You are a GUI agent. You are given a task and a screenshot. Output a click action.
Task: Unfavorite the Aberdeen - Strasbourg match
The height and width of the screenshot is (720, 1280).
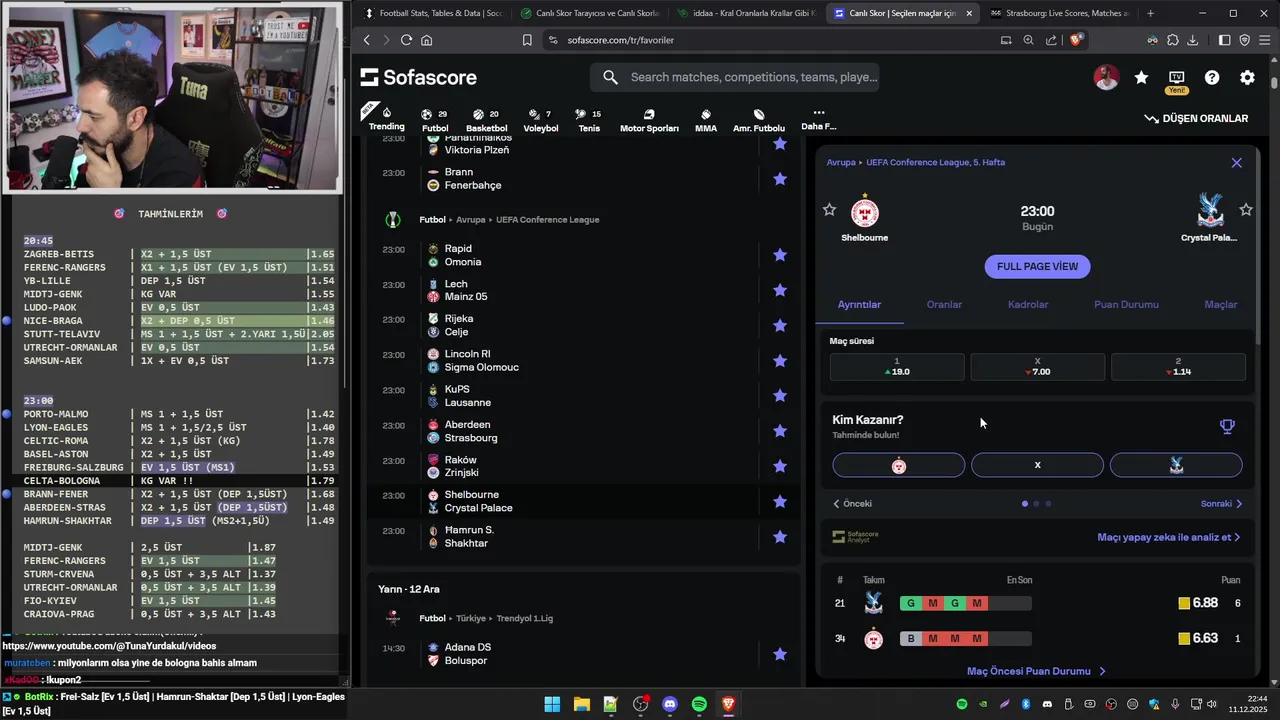tap(780, 431)
